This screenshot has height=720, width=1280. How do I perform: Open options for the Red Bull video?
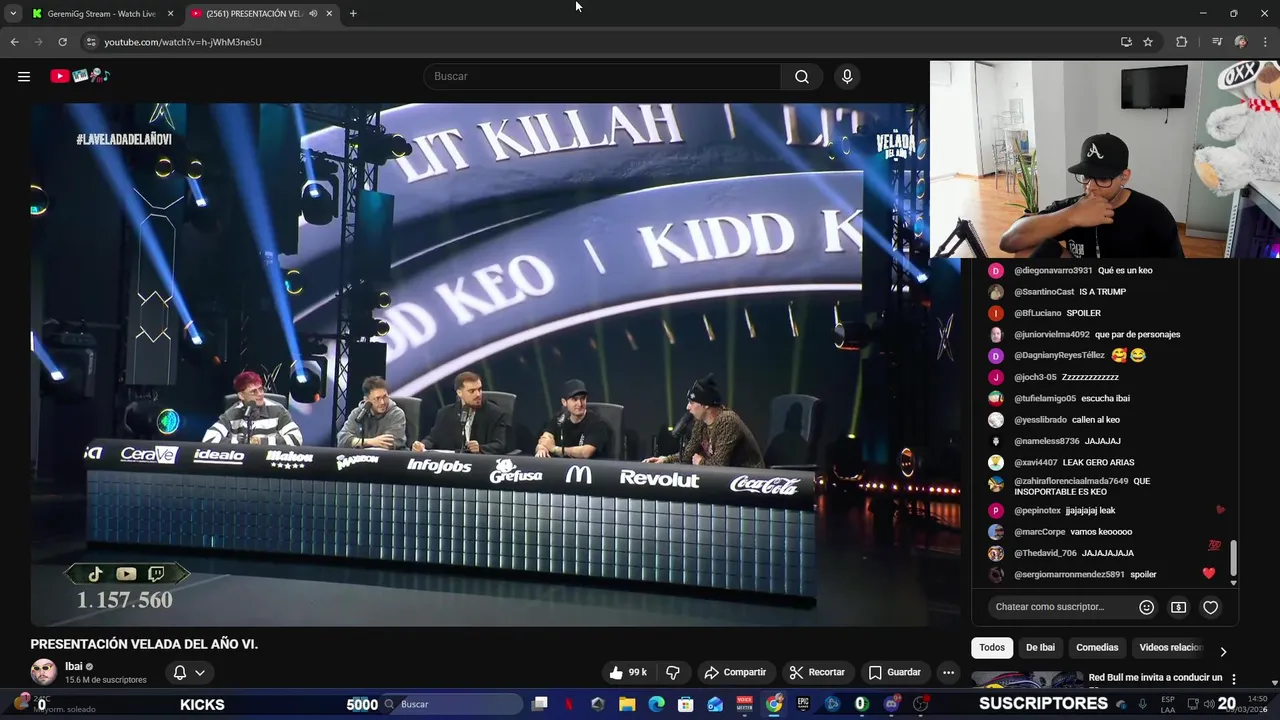point(1233,679)
